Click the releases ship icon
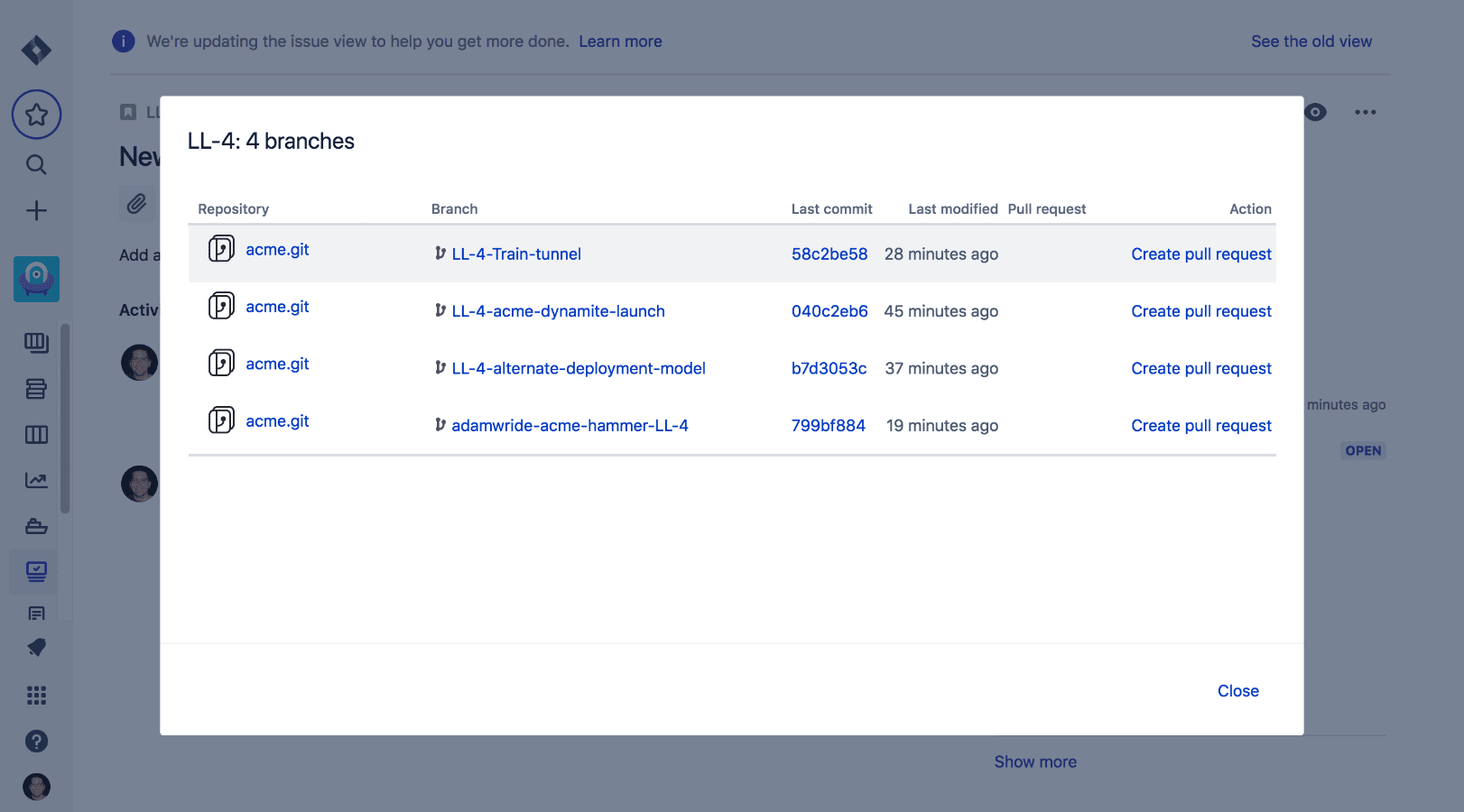Image resolution: width=1464 pixels, height=812 pixels. click(x=36, y=526)
